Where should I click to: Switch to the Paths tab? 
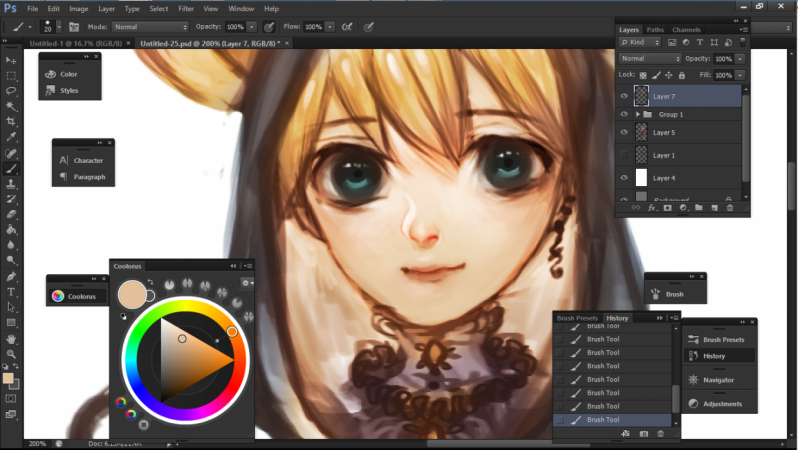(655, 30)
